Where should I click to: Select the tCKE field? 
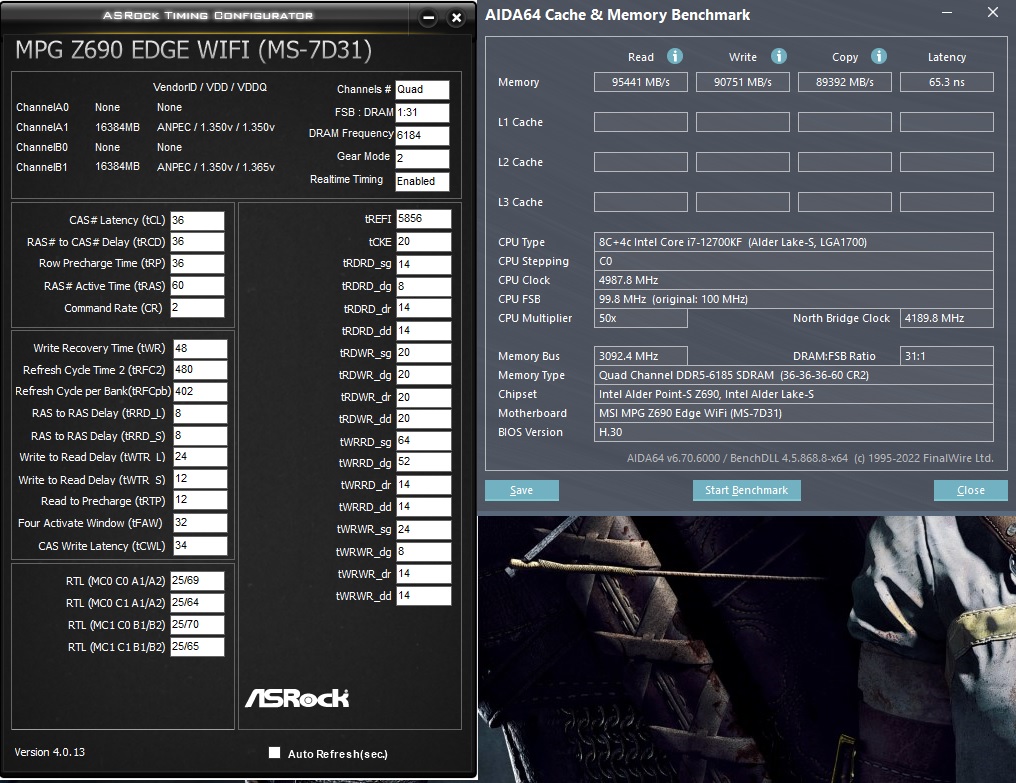point(423,242)
